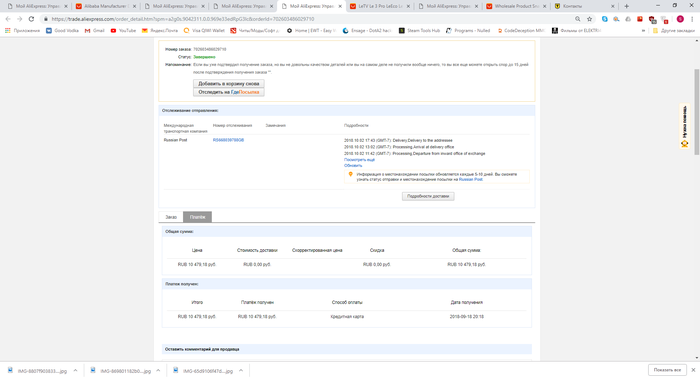Switch to the Контакты browser tab
This screenshot has width=700, height=379.
click(584, 6)
